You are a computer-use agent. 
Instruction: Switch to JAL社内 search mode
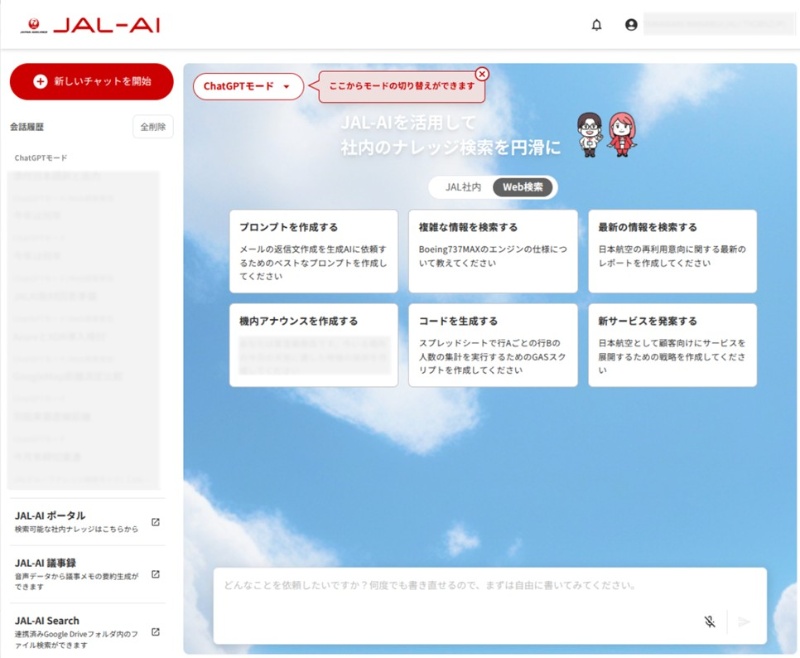pos(463,187)
